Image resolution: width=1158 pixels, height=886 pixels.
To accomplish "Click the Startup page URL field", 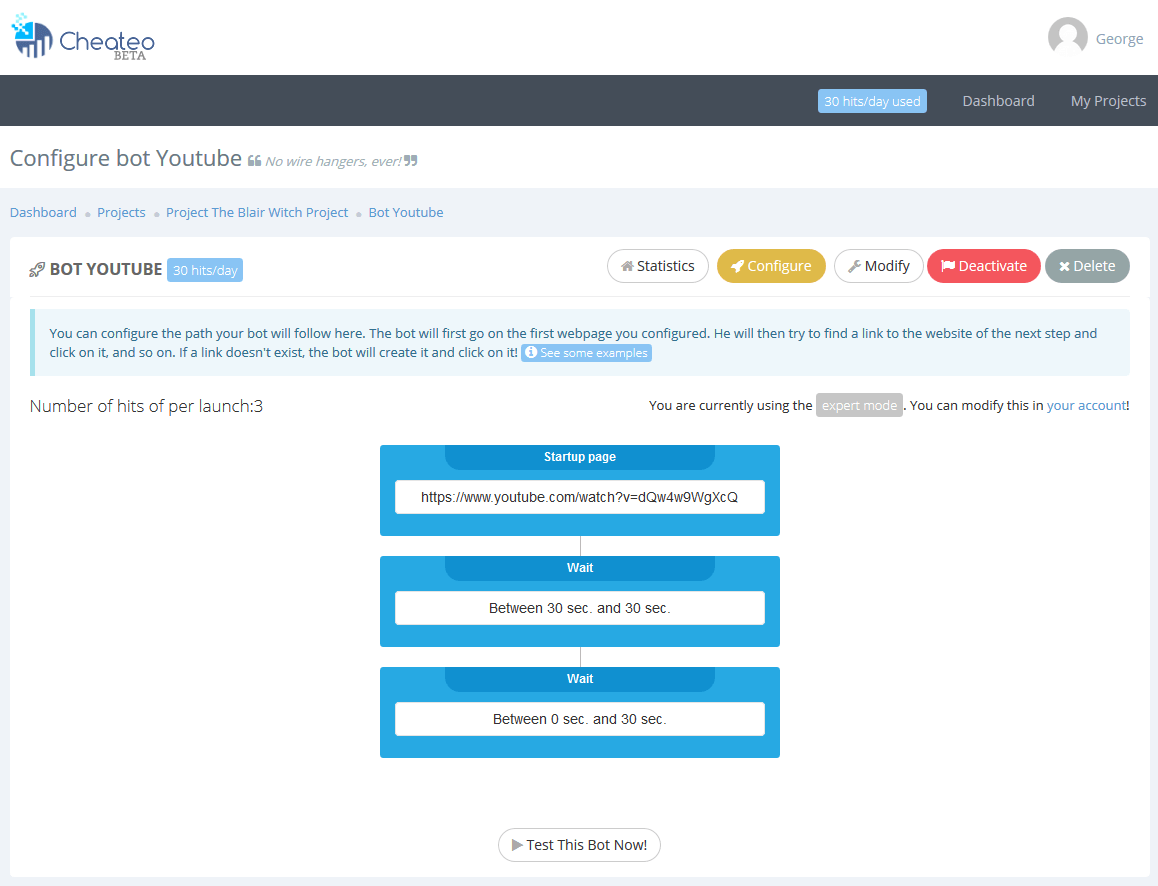I will click(580, 497).
